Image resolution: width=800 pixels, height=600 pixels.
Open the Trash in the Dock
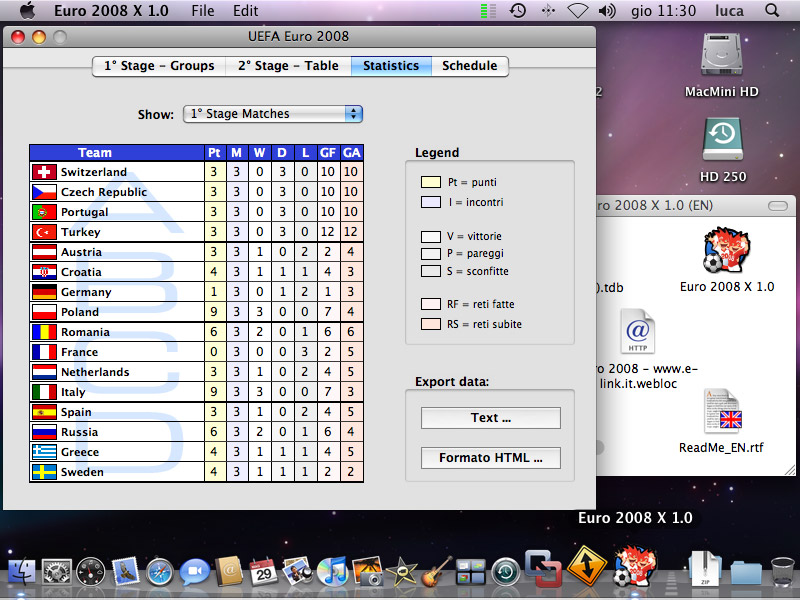[782, 571]
